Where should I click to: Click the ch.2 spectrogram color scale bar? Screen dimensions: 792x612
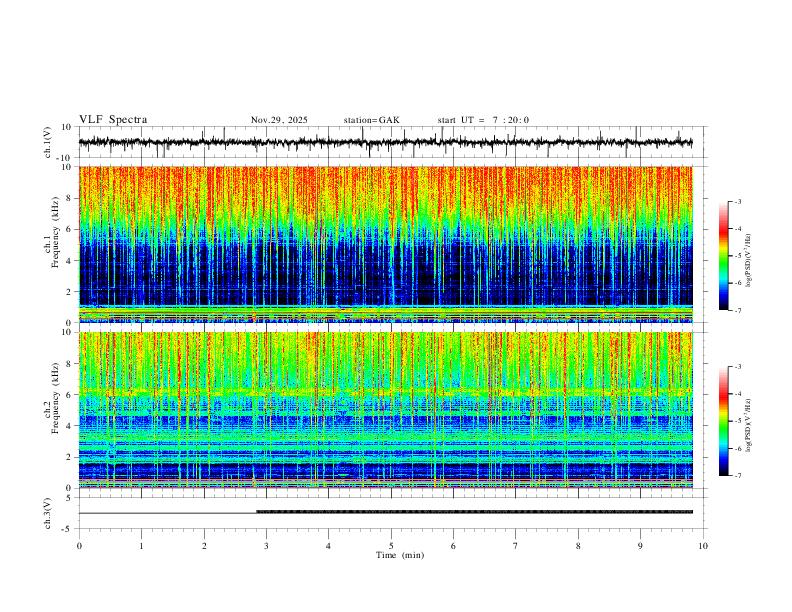tap(723, 421)
